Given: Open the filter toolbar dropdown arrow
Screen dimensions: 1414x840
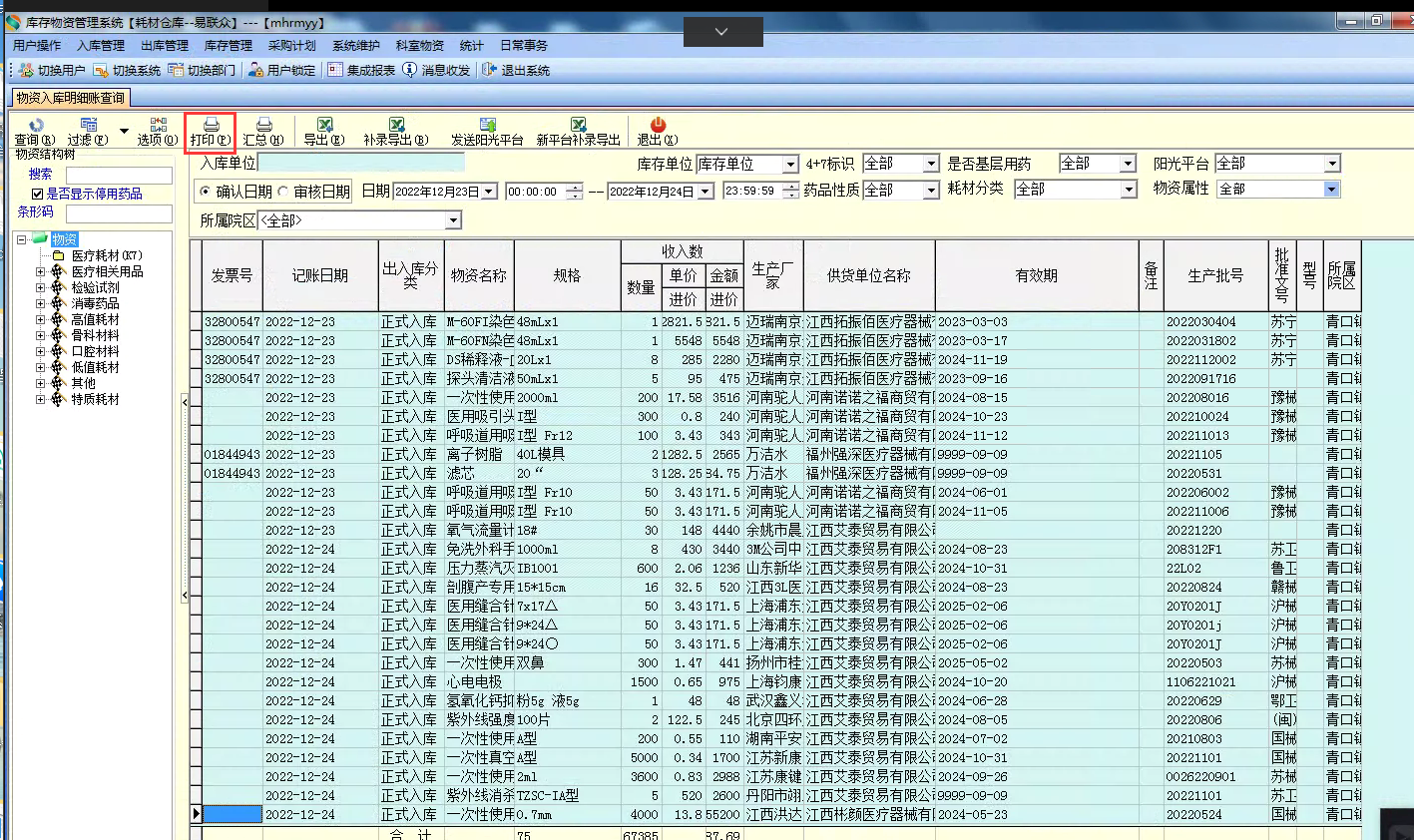Looking at the screenshot, I should (x=124, y=131).
